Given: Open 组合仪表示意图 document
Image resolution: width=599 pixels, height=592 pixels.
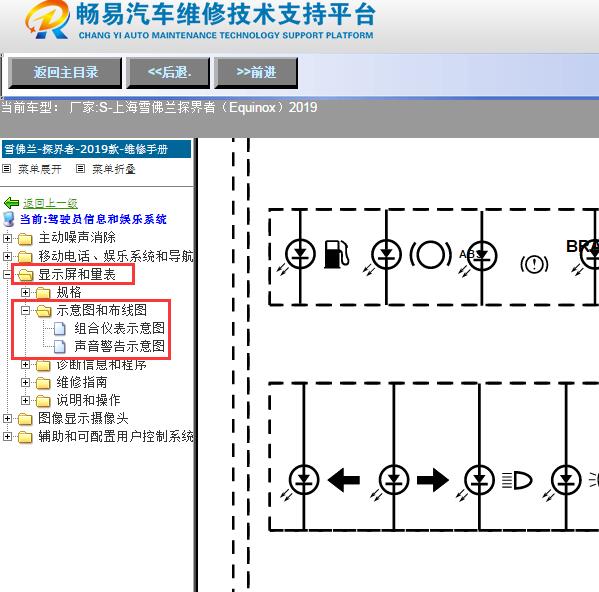Looking at the screenshot, I should click(120, 328).
